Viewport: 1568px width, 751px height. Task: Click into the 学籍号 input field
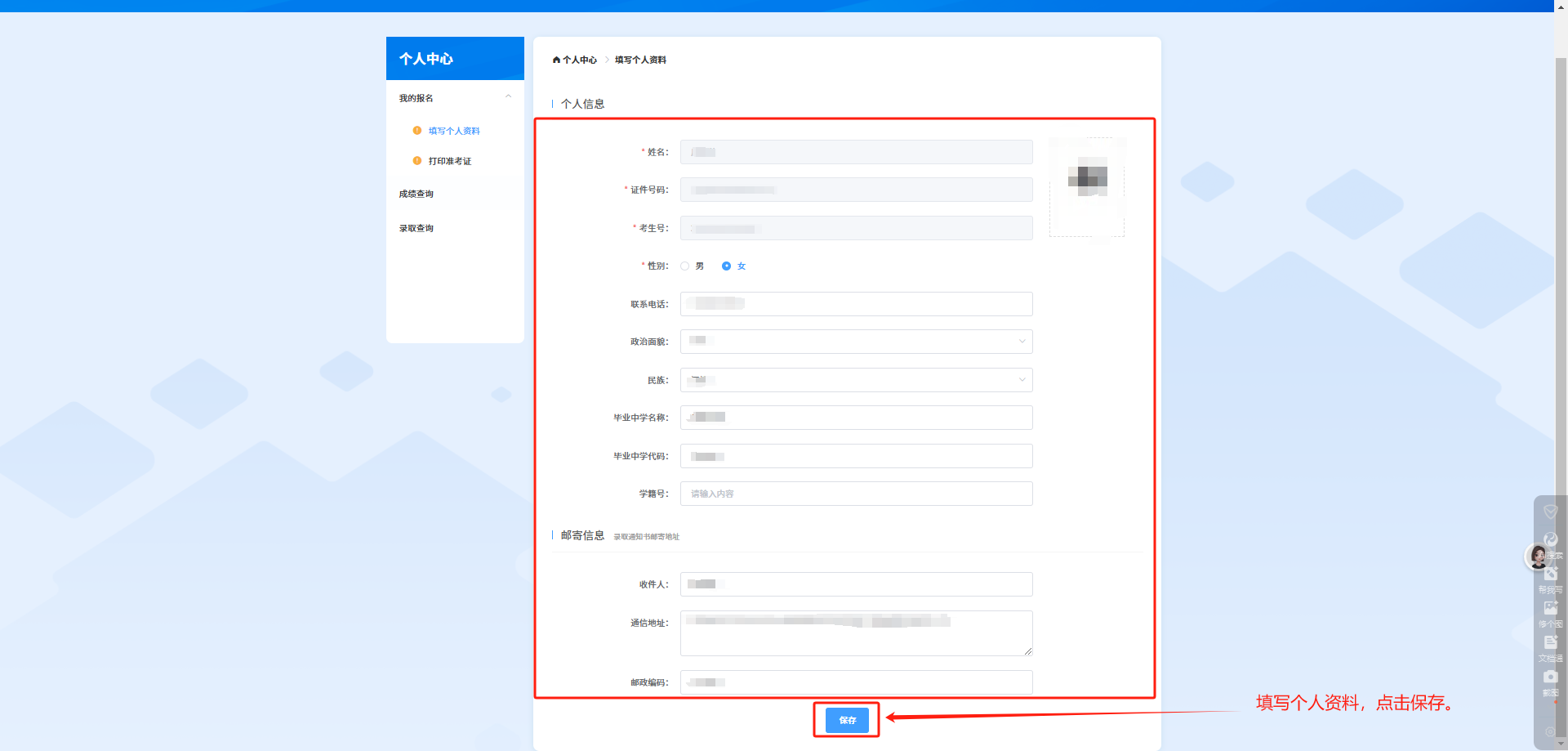tap(856, 494)
